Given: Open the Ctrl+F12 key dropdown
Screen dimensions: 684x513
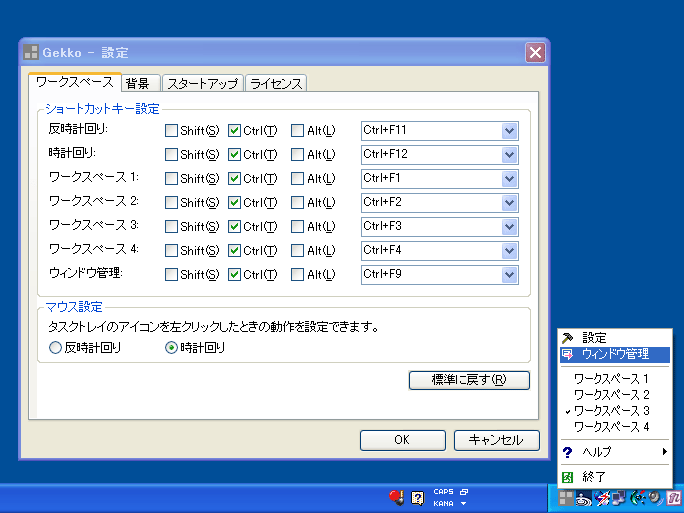Looking at the screenshot, I should click(509, 155).
